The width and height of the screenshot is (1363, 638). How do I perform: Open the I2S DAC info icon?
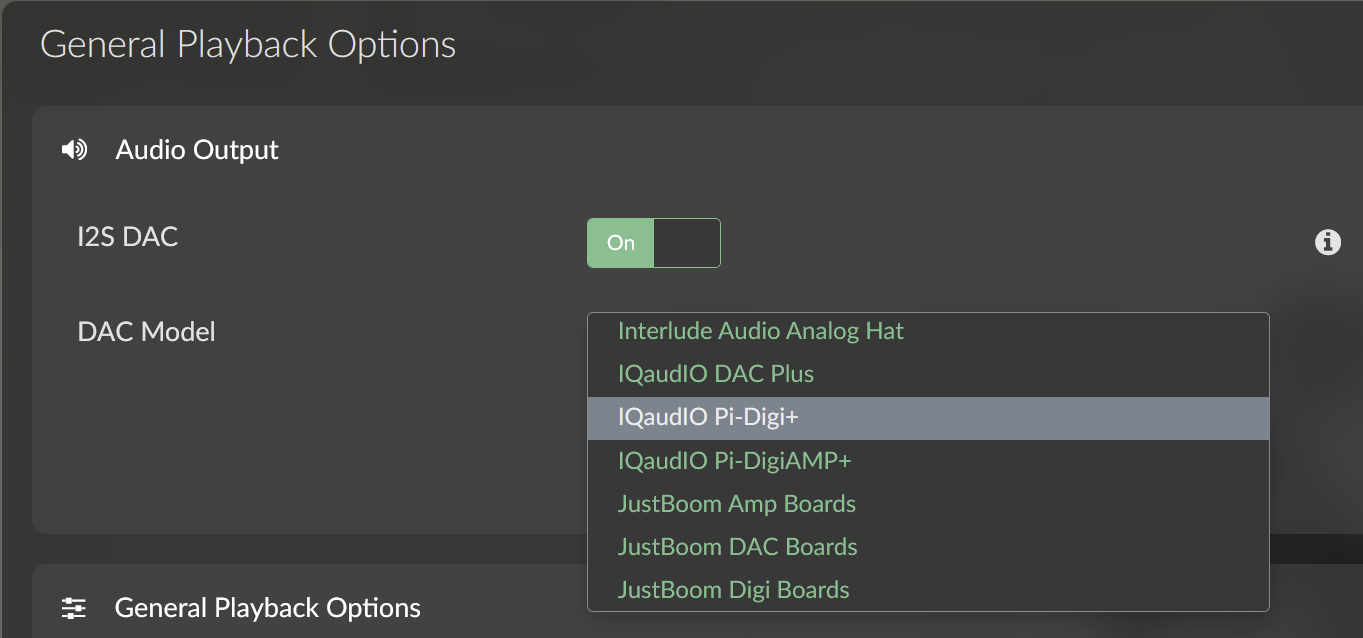[x=1327, y=242]
